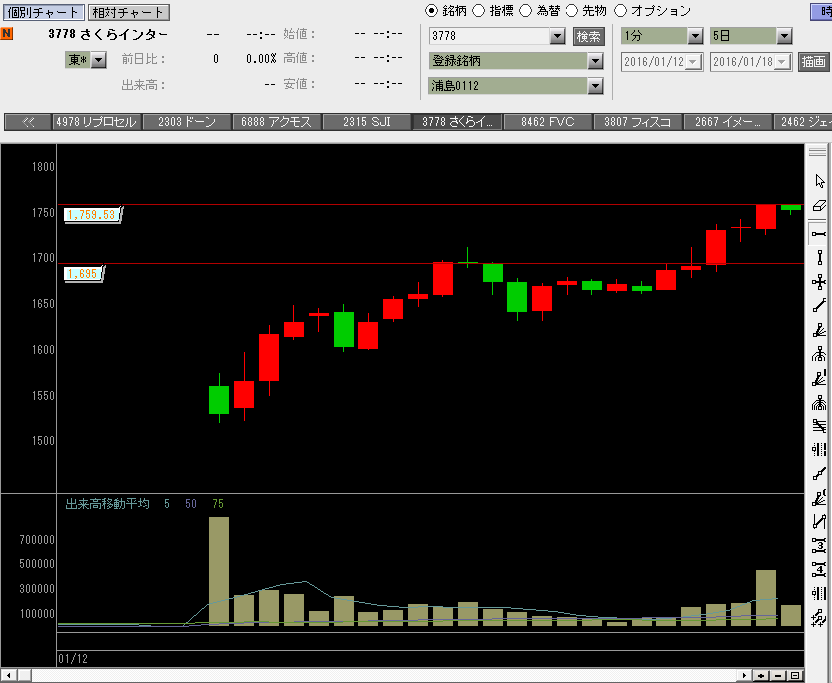Select the diagonal trend line tool

click(819, 306)
